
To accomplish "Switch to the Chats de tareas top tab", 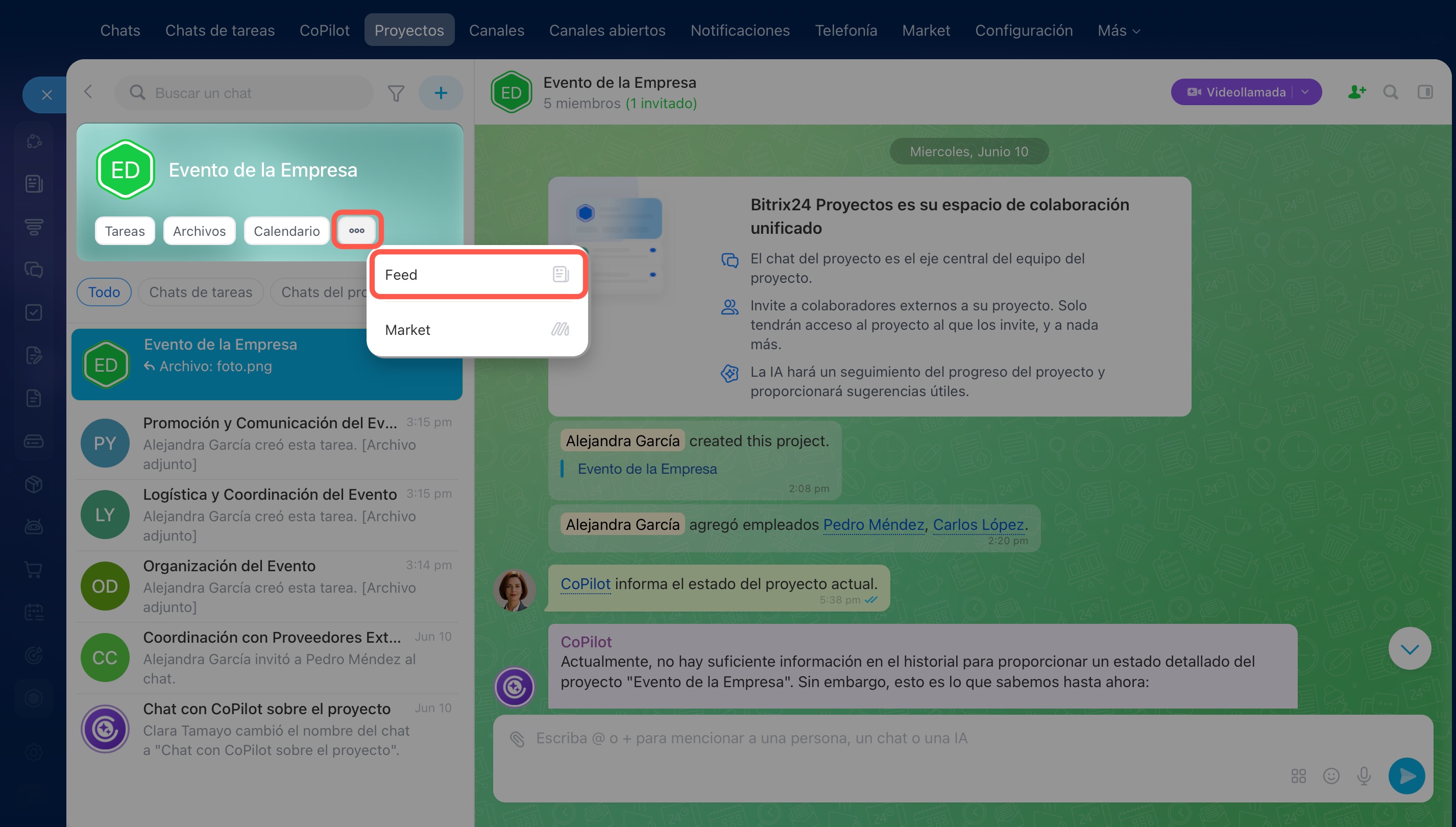I will pyautogui.click(x=221, y=30).
